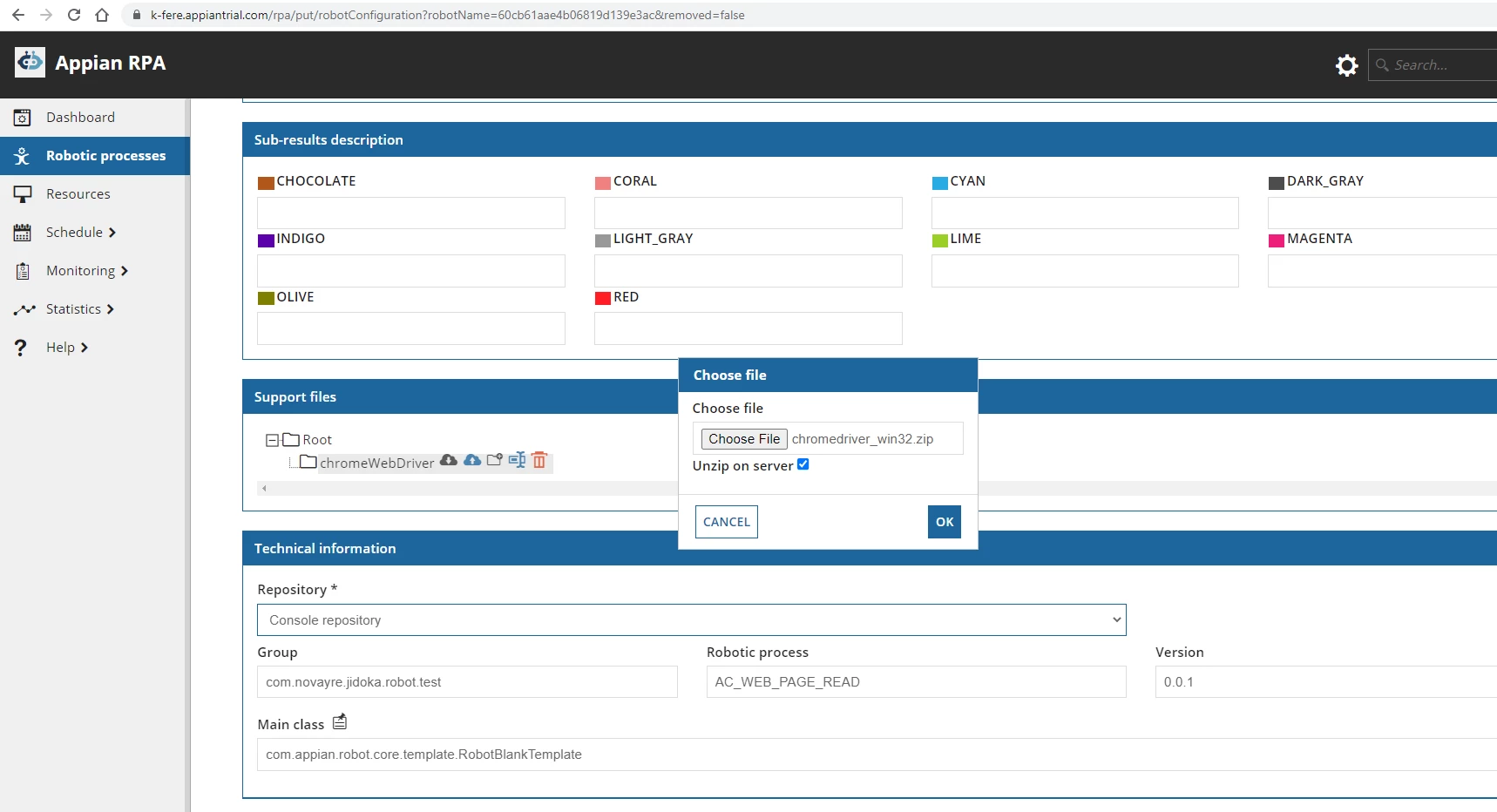Expand the Monitoring submenu chevron
This screenshot has height=812, width=1497.
pos(125,271)
